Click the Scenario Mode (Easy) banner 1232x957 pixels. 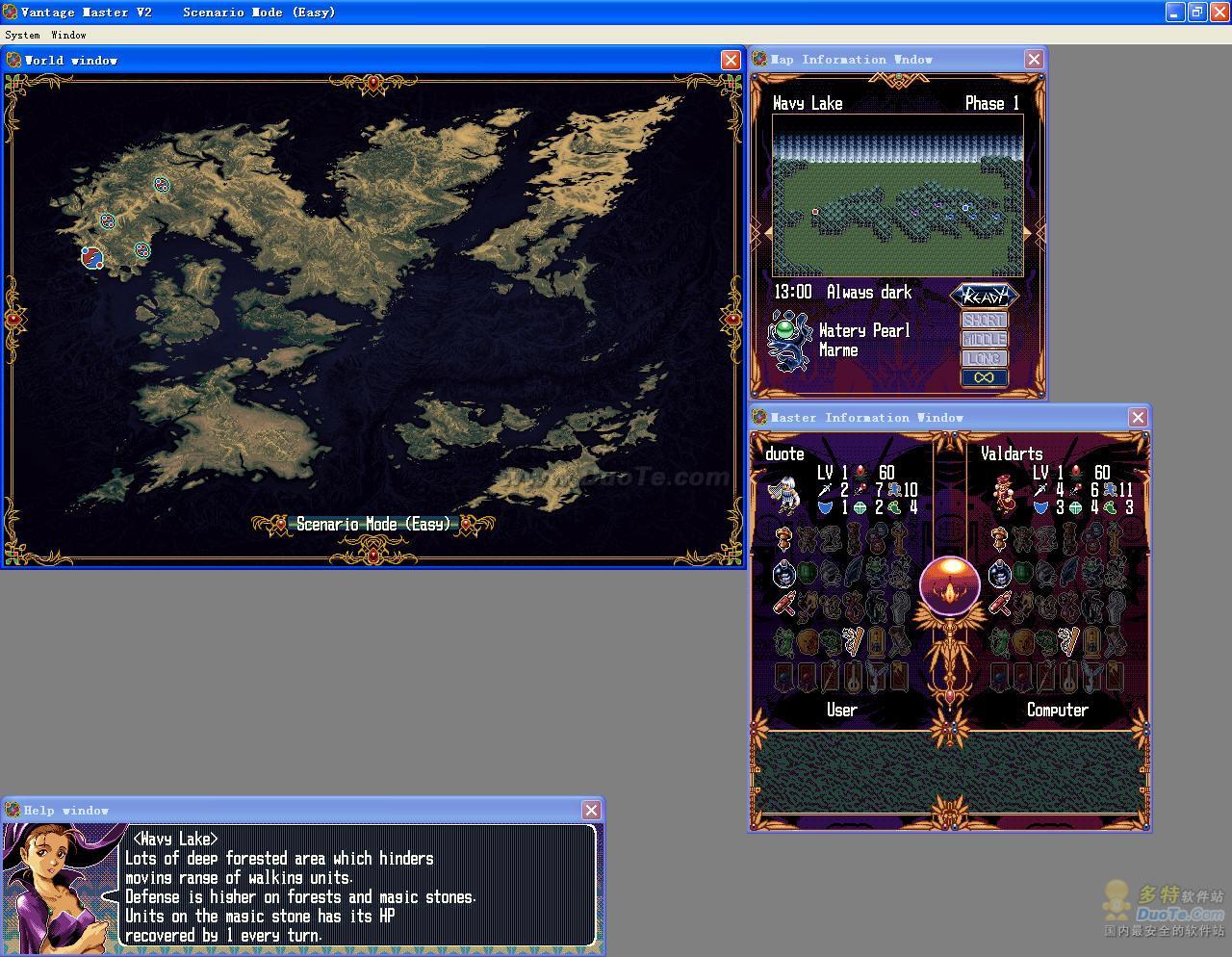[373, 524]
